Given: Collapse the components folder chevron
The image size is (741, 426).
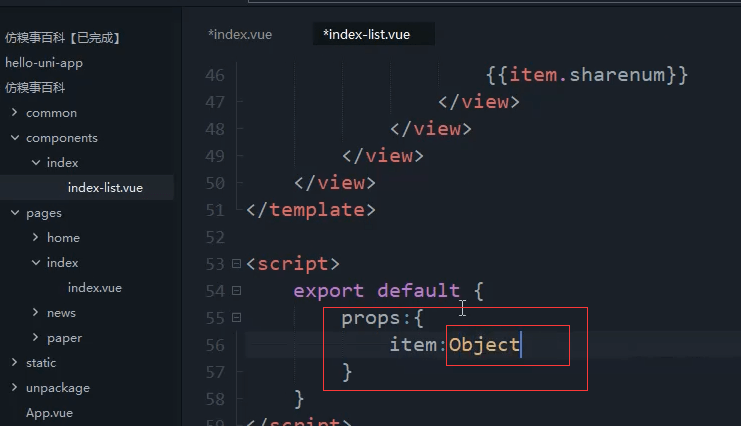Looking at the screenshot, I should pos(15,138).
